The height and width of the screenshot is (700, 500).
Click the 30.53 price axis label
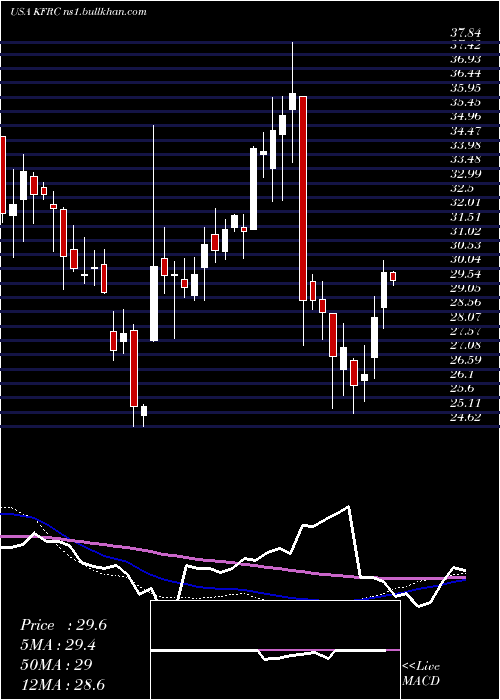pos(465,245)
